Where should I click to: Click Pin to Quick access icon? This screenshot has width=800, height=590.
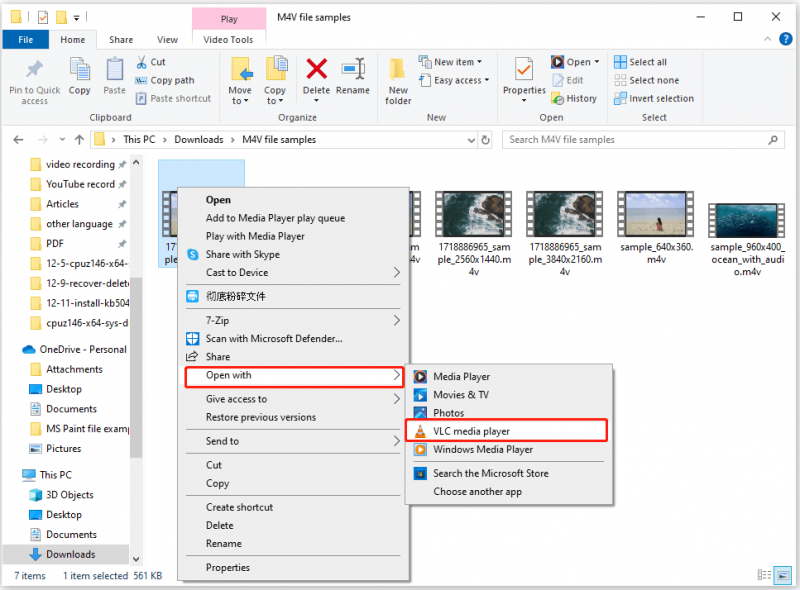pos(35,69)
